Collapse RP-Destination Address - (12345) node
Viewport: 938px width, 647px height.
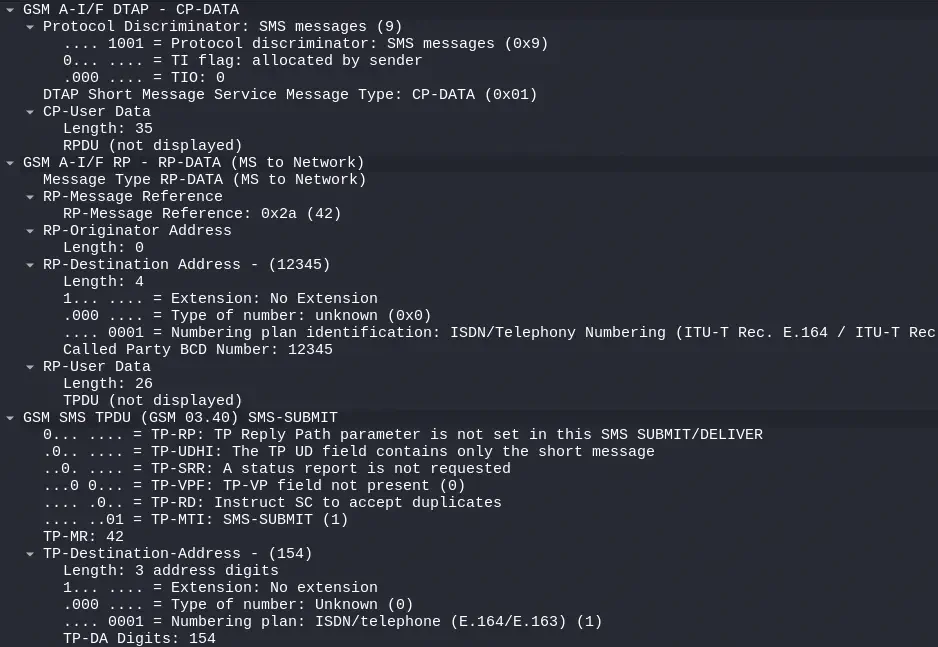pos(30,265)
